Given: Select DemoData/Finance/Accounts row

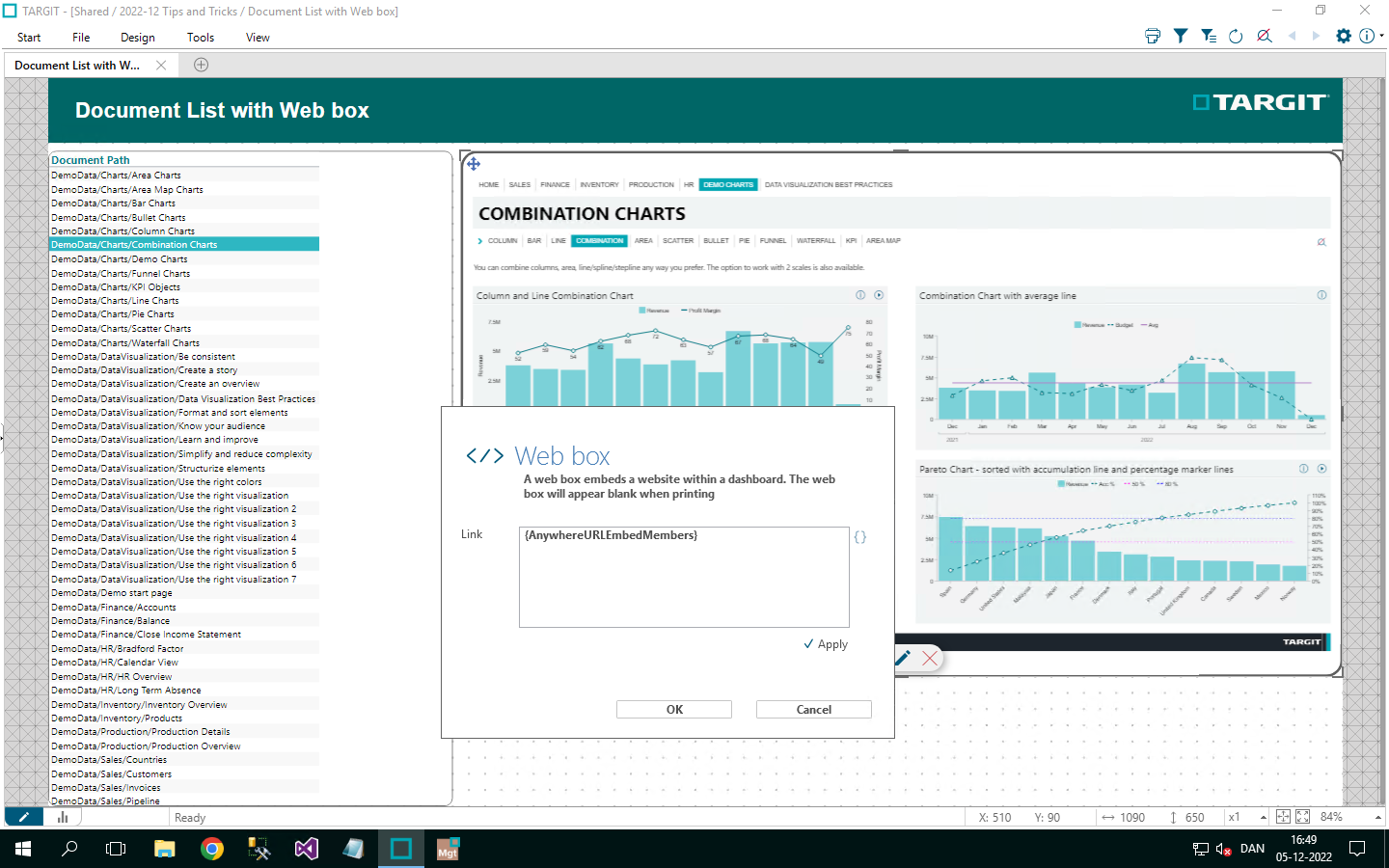Looking at the screenshot, I should pyautogui.click(x=184, y=608).
